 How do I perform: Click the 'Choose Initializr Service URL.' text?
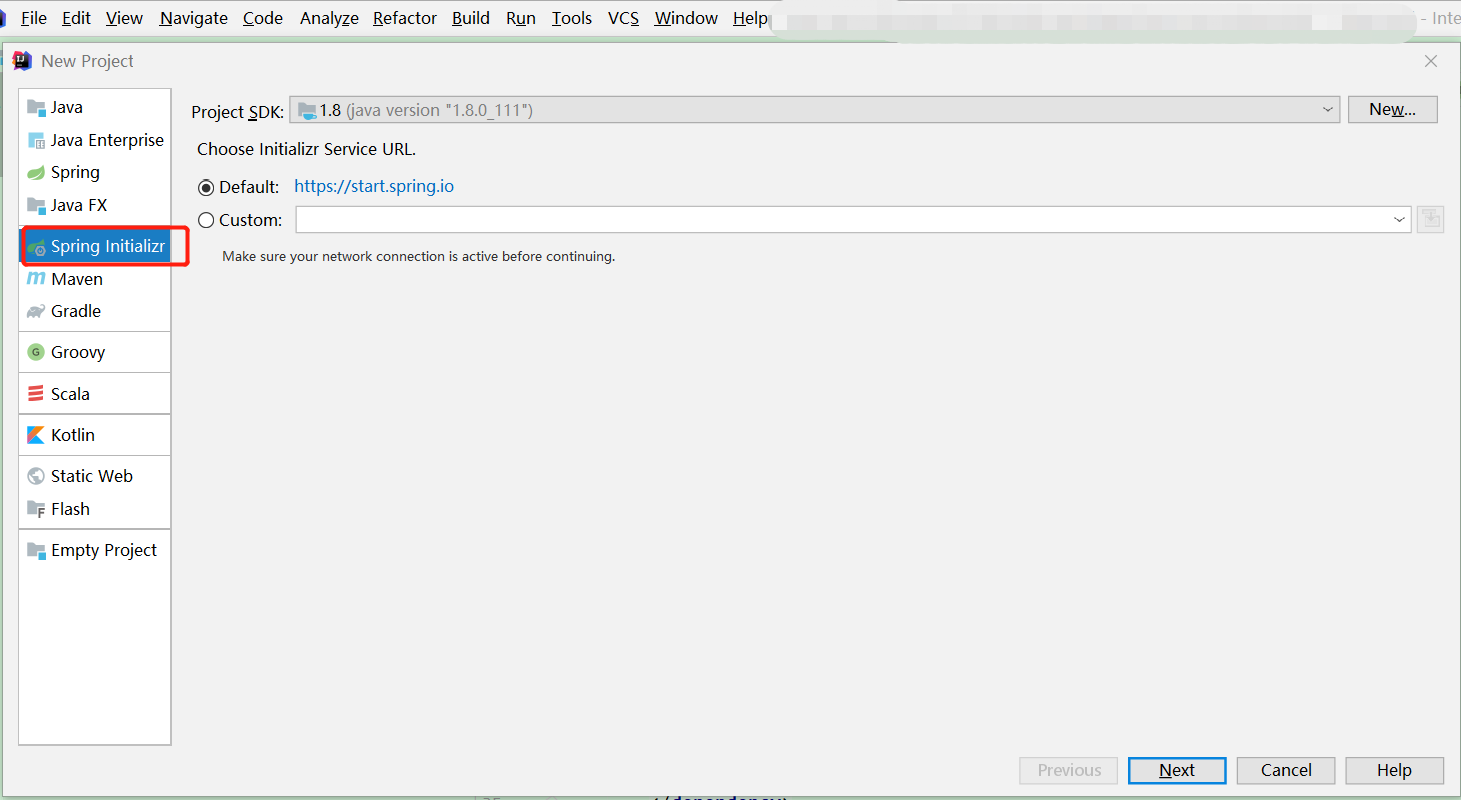click(306, 149)
